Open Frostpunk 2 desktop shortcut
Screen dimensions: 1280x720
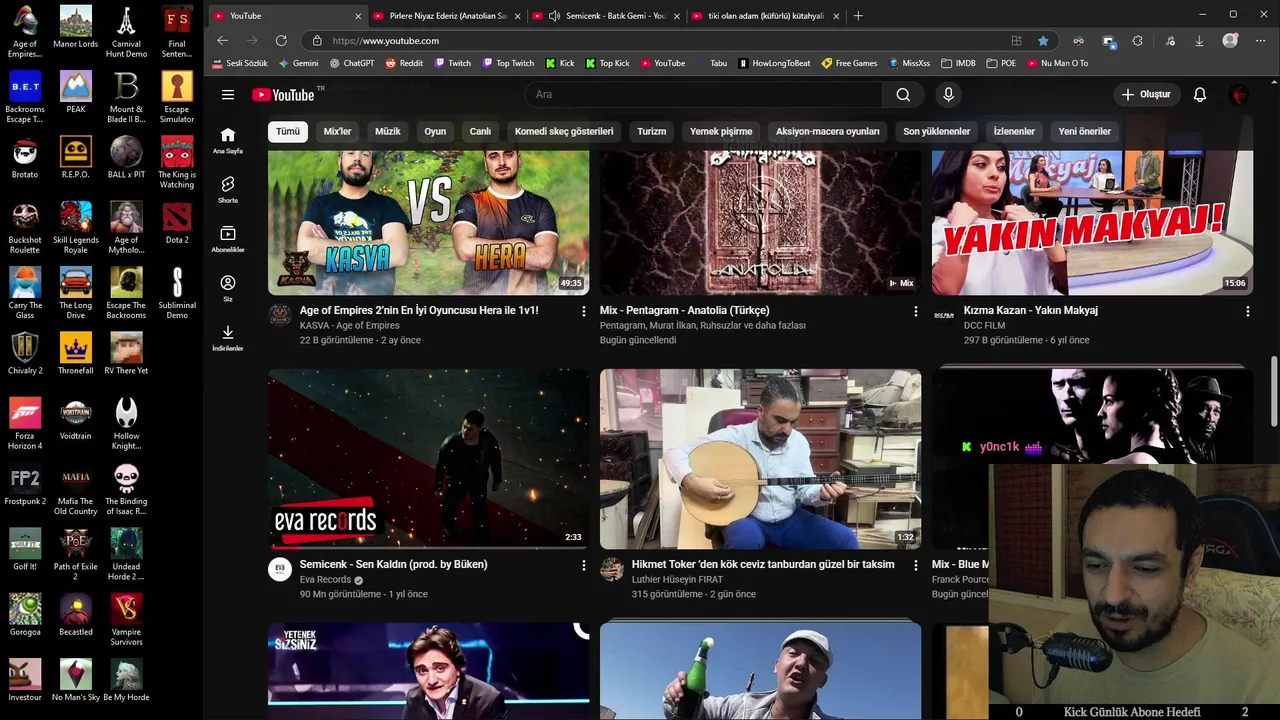pyautogui.click(x=25, y=485)
